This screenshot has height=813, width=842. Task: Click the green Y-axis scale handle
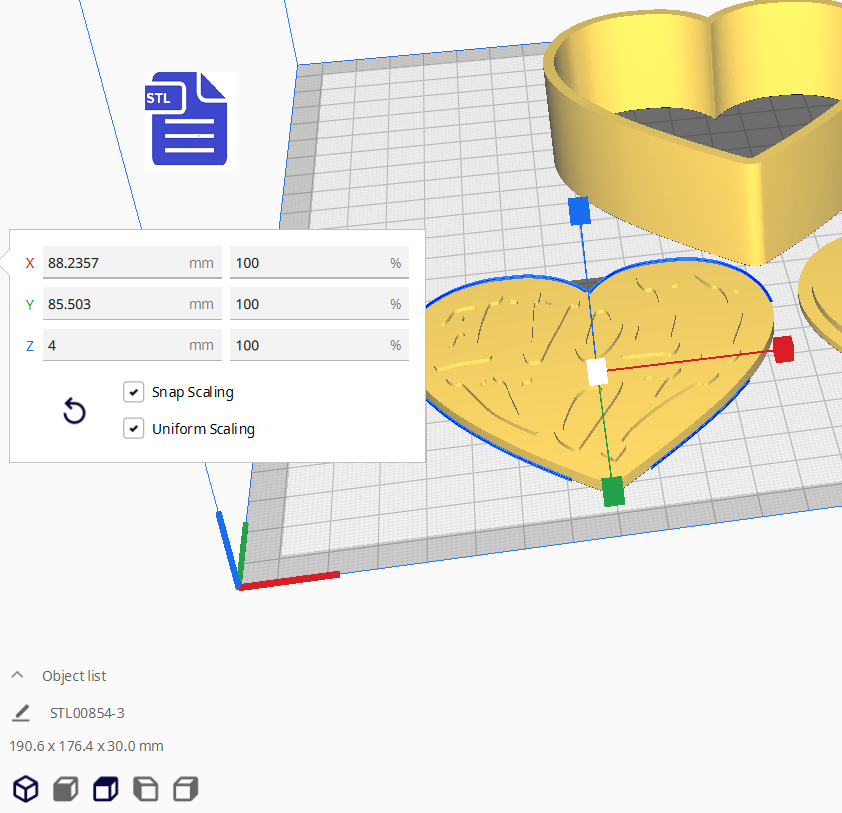coord(613,491)
